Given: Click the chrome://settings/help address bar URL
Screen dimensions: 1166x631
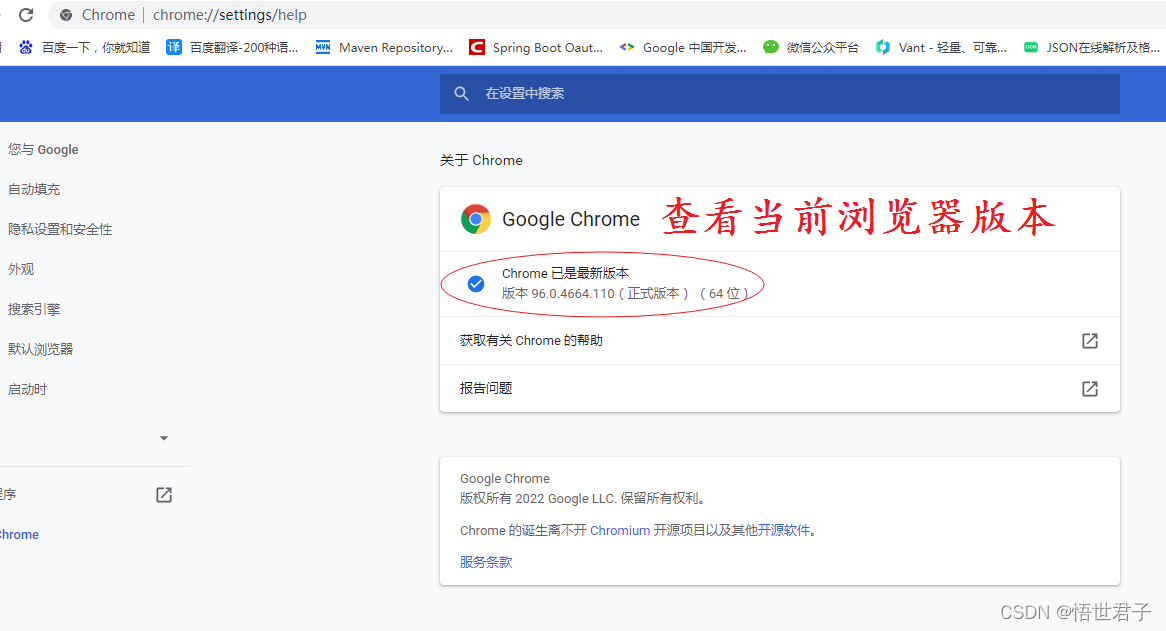Looking at the screenshot, I should pyautogui.click(x=230, y=15).
